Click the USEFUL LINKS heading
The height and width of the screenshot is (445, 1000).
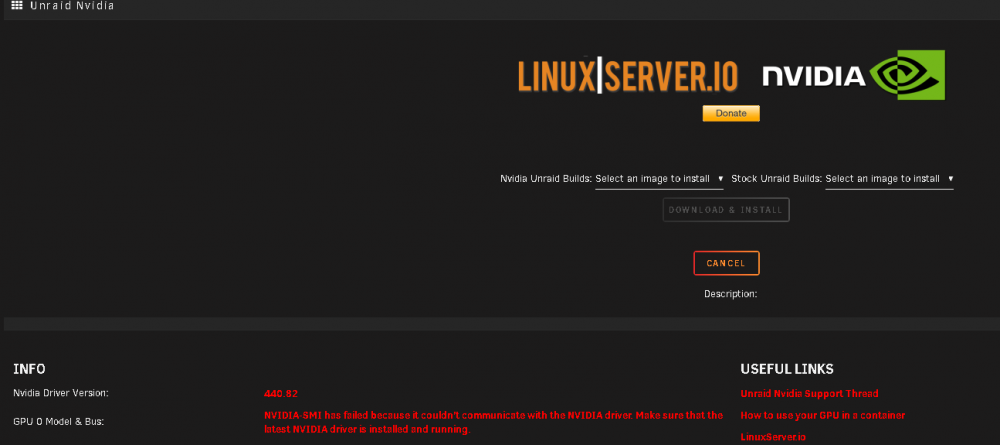tap(787, 369)
